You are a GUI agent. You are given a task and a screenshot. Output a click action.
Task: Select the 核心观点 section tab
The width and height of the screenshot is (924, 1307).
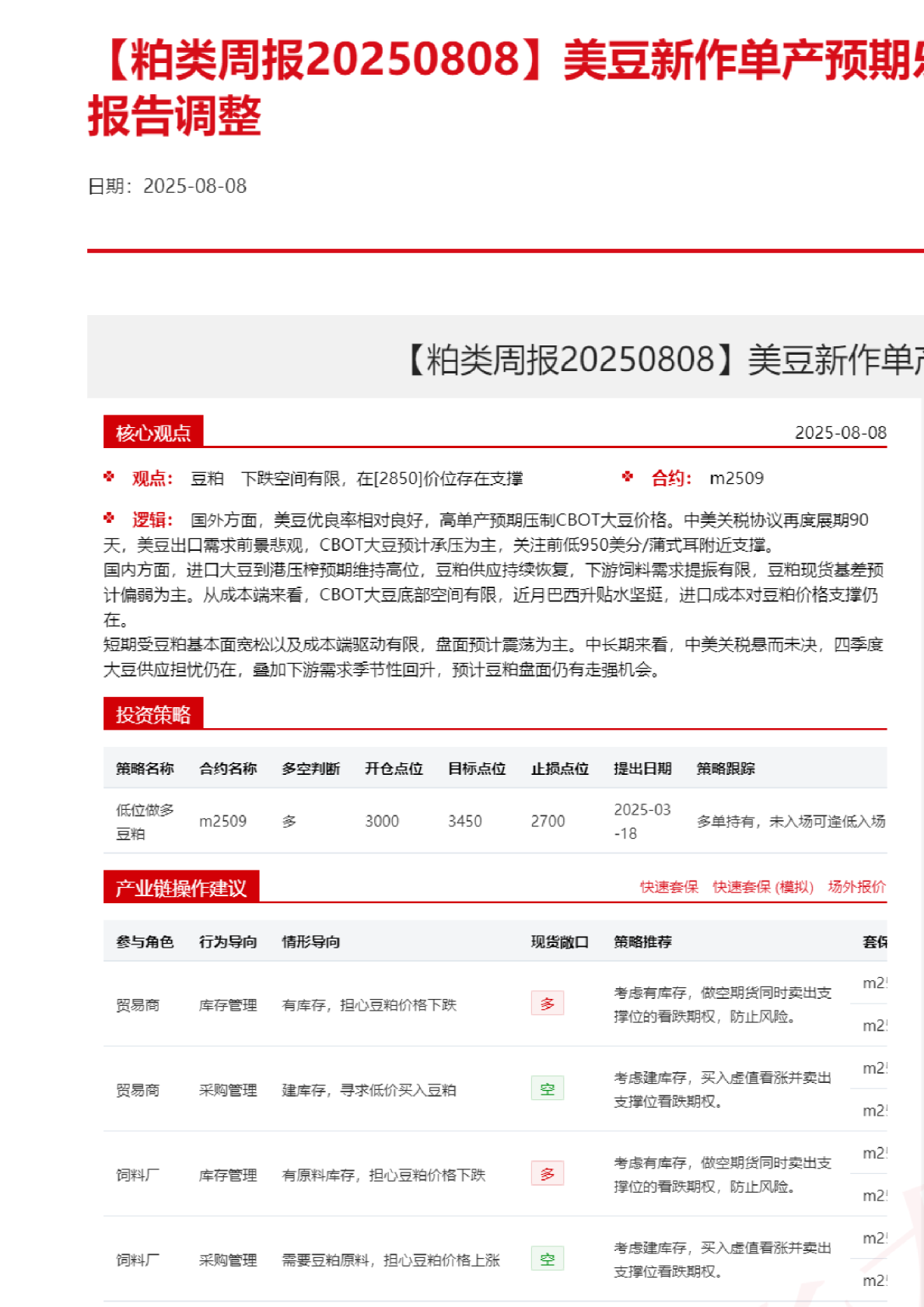(x=153, y=433)
